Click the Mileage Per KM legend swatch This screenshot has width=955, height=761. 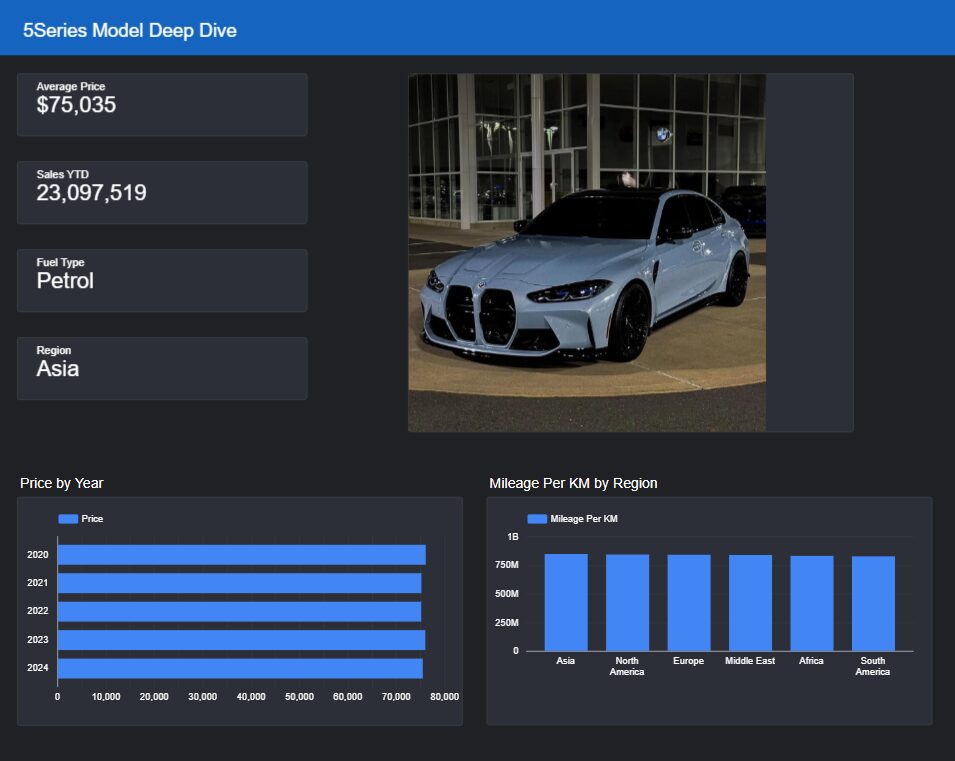(x=537, y=519)
